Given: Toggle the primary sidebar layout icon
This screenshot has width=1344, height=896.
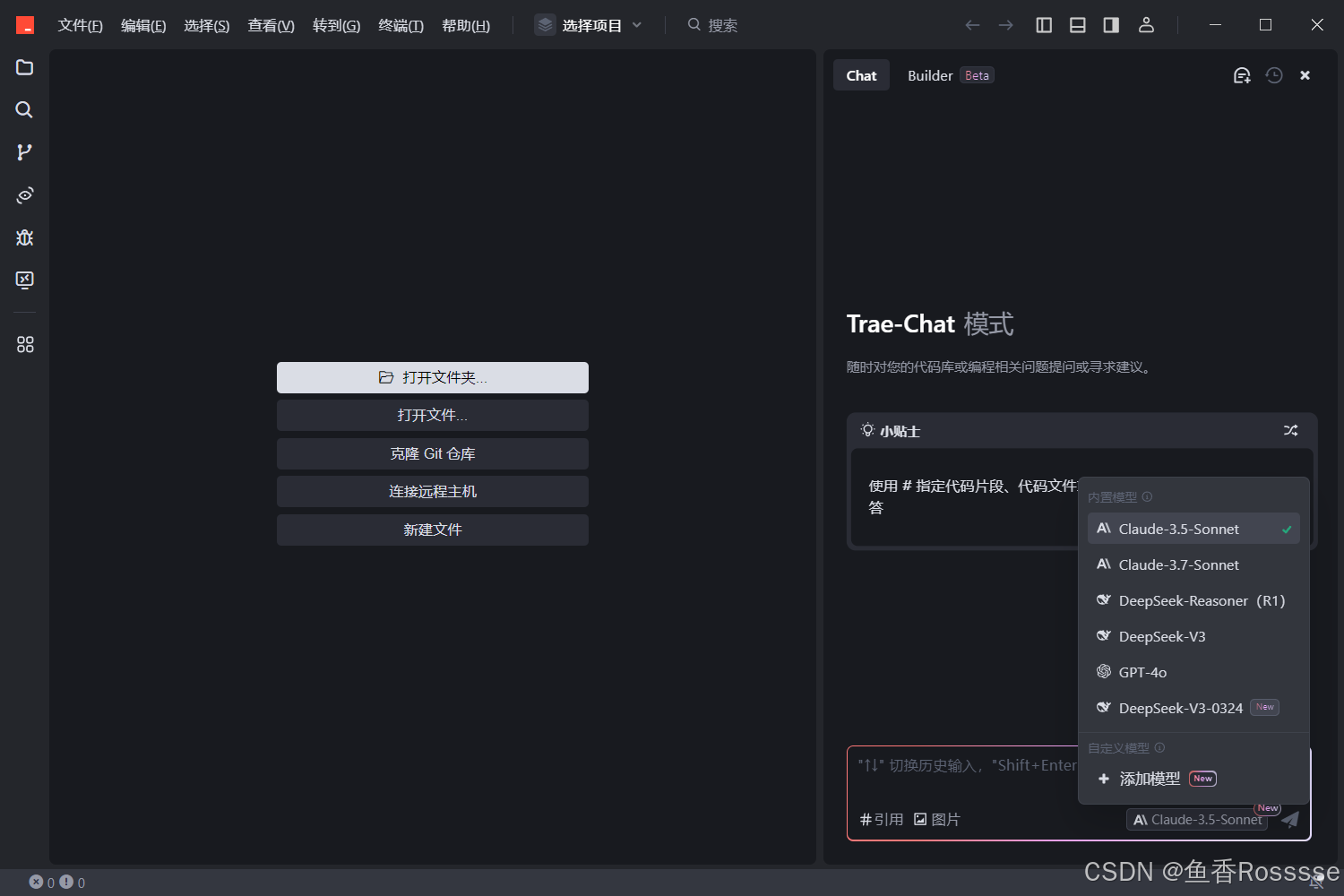Looking at the screenshot, I should (x=1044, y=25).
